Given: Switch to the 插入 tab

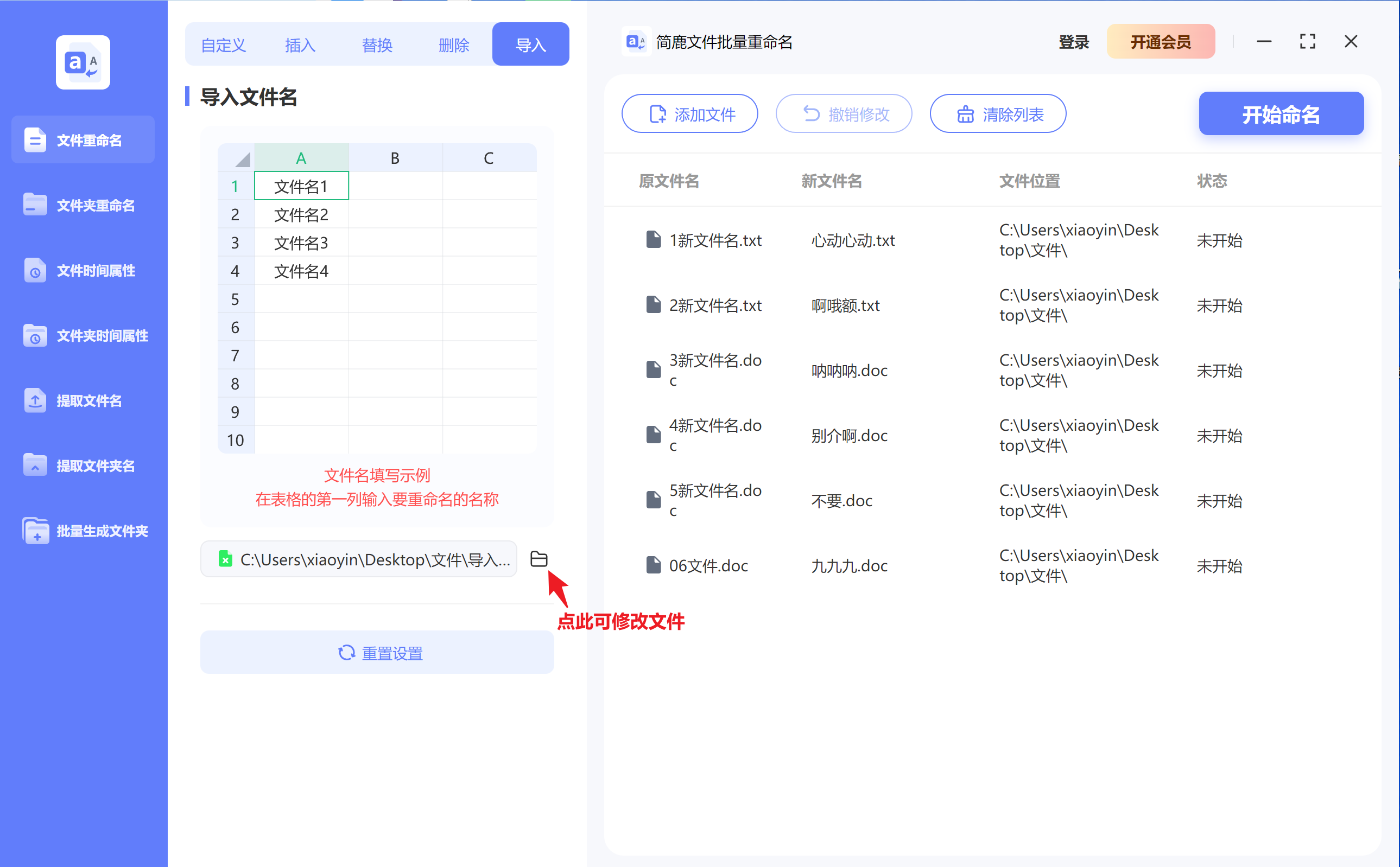Looking at the screenshot, I should coord(300,44).
